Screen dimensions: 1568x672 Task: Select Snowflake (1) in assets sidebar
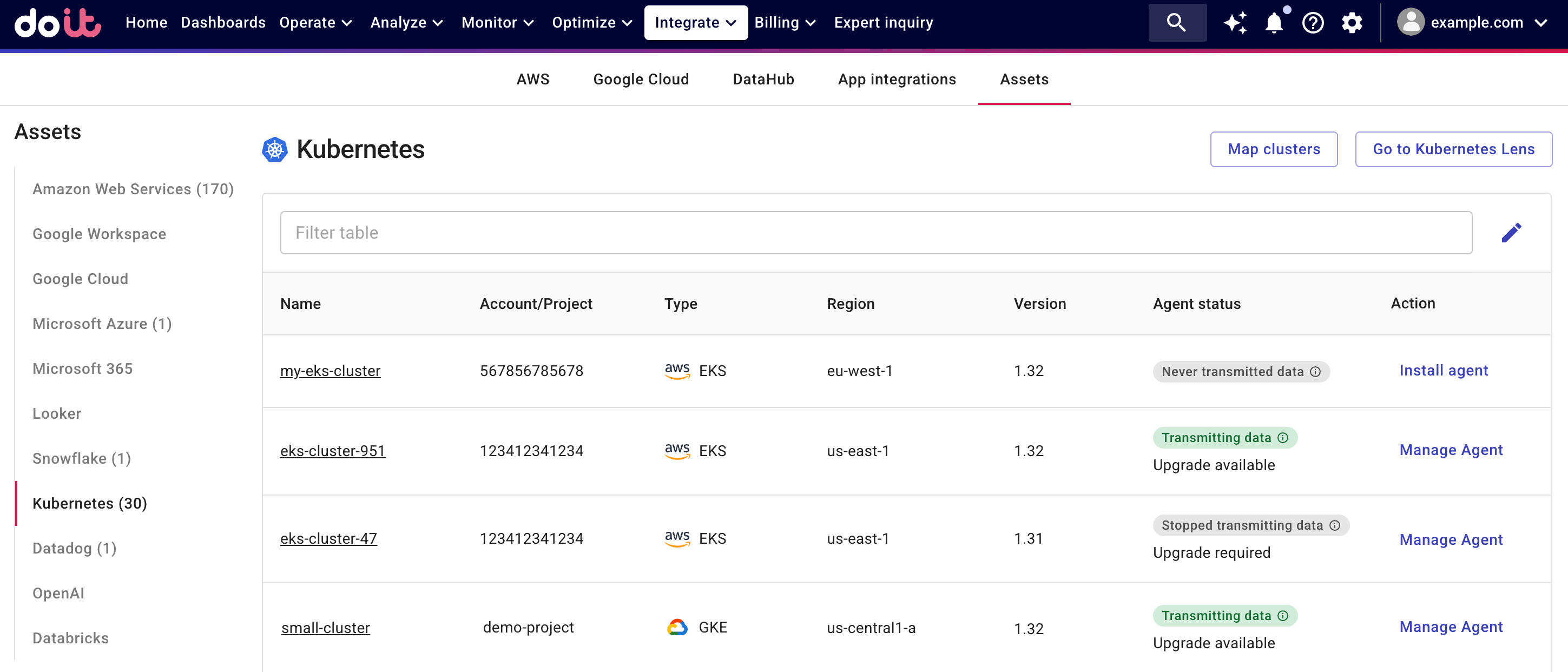[82, 458]
